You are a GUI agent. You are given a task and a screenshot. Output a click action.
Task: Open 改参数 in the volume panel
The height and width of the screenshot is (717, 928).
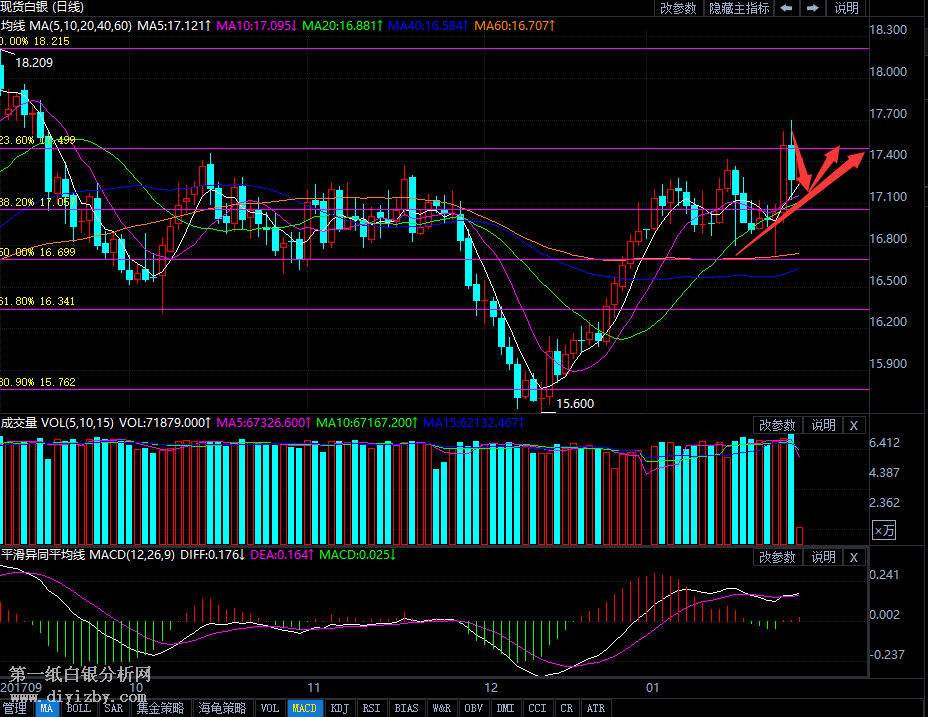pyautogui.click(x=778, y=425)
